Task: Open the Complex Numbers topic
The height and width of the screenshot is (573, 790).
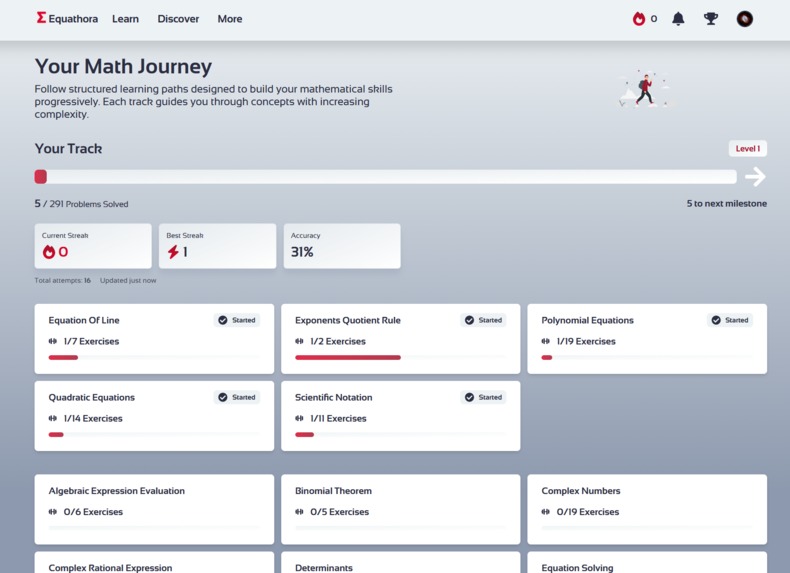Action: [647, 509]
